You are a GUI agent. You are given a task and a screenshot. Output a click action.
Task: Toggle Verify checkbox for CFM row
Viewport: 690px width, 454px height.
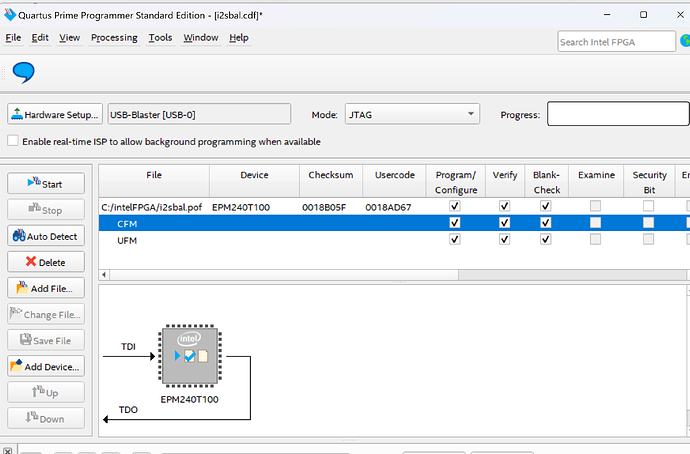504,223
